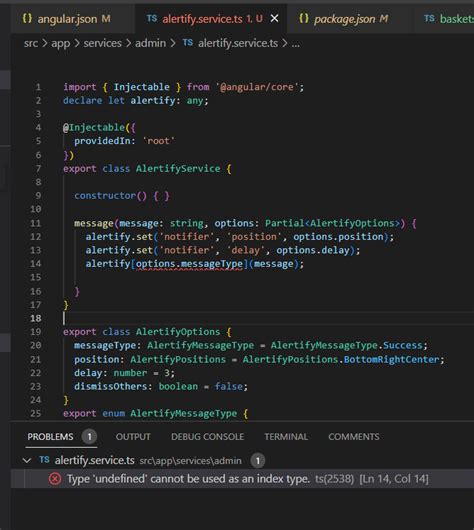474x530 pixels.
Task: Click the JSON braces icon on angular.json tab
Action: click(27, 18)
